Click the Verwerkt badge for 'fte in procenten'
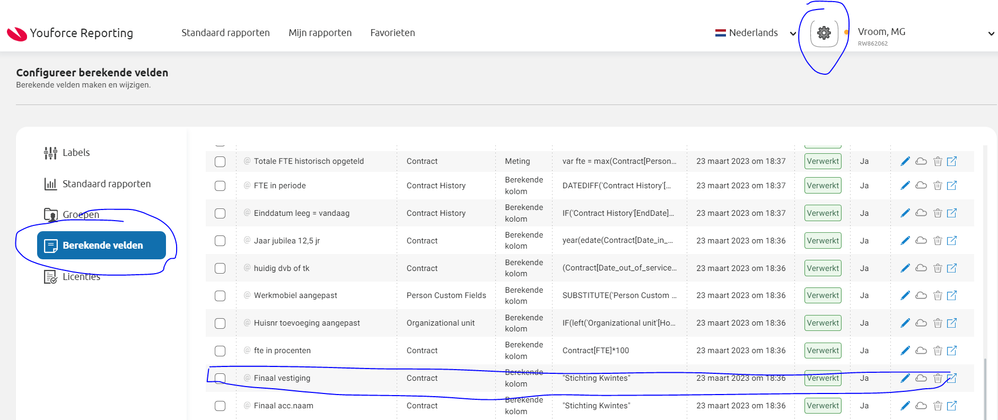 point(822,351)
